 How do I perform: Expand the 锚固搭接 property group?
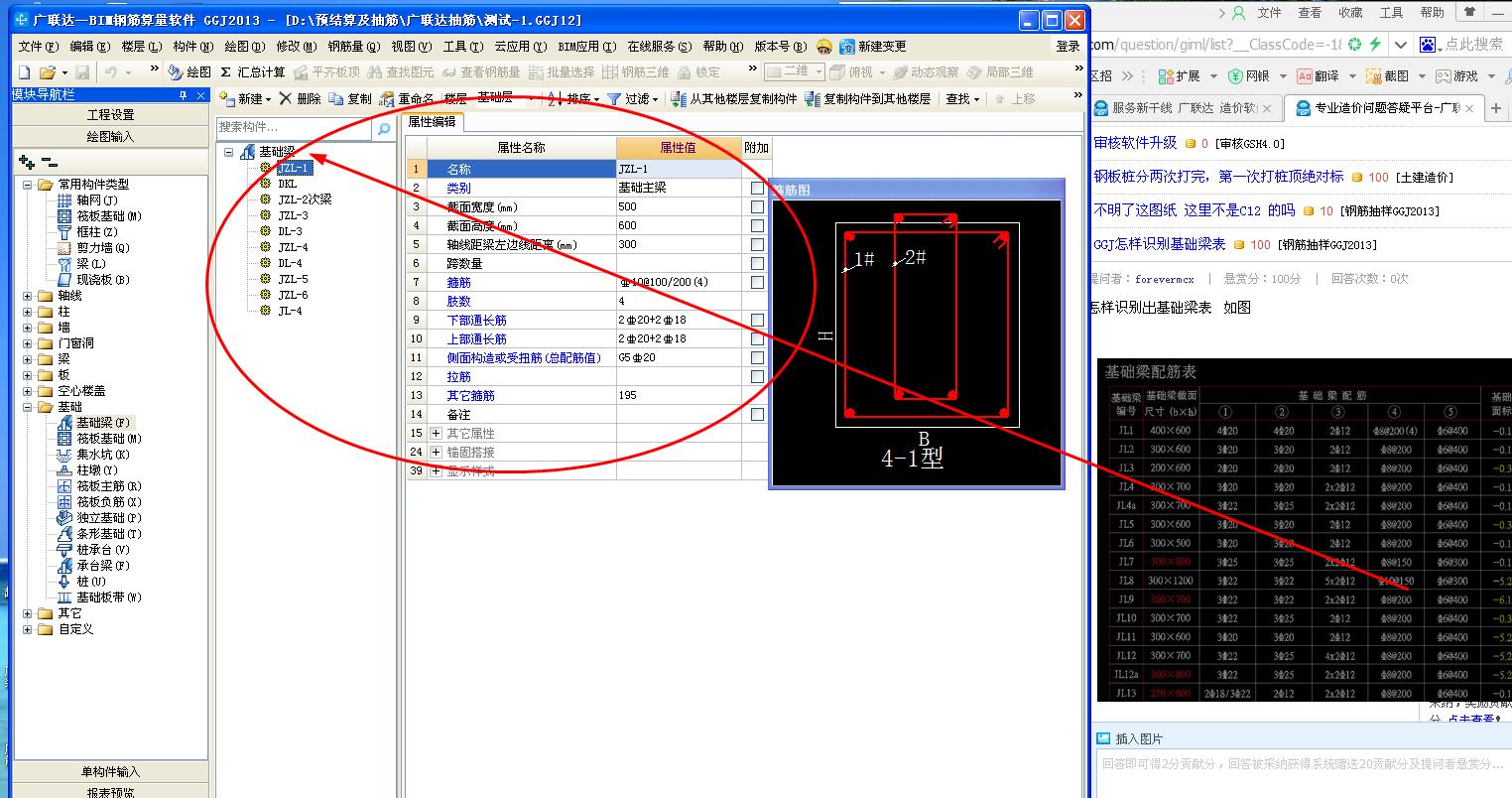(x=437, y=452)
